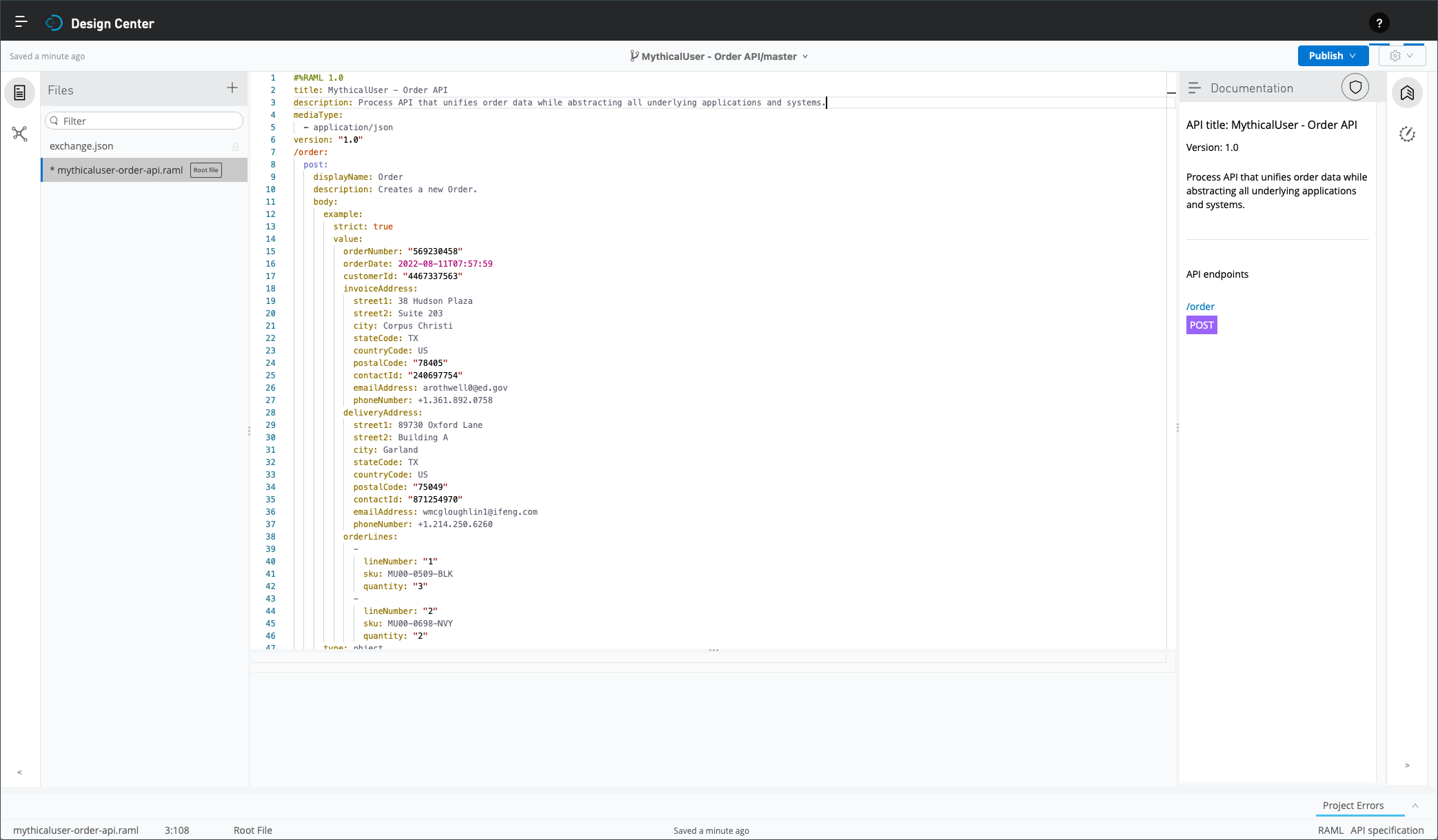The image size is (1438, 840).
Task: Open the Files view sidebar icon
Action: [x=20, y=92]
